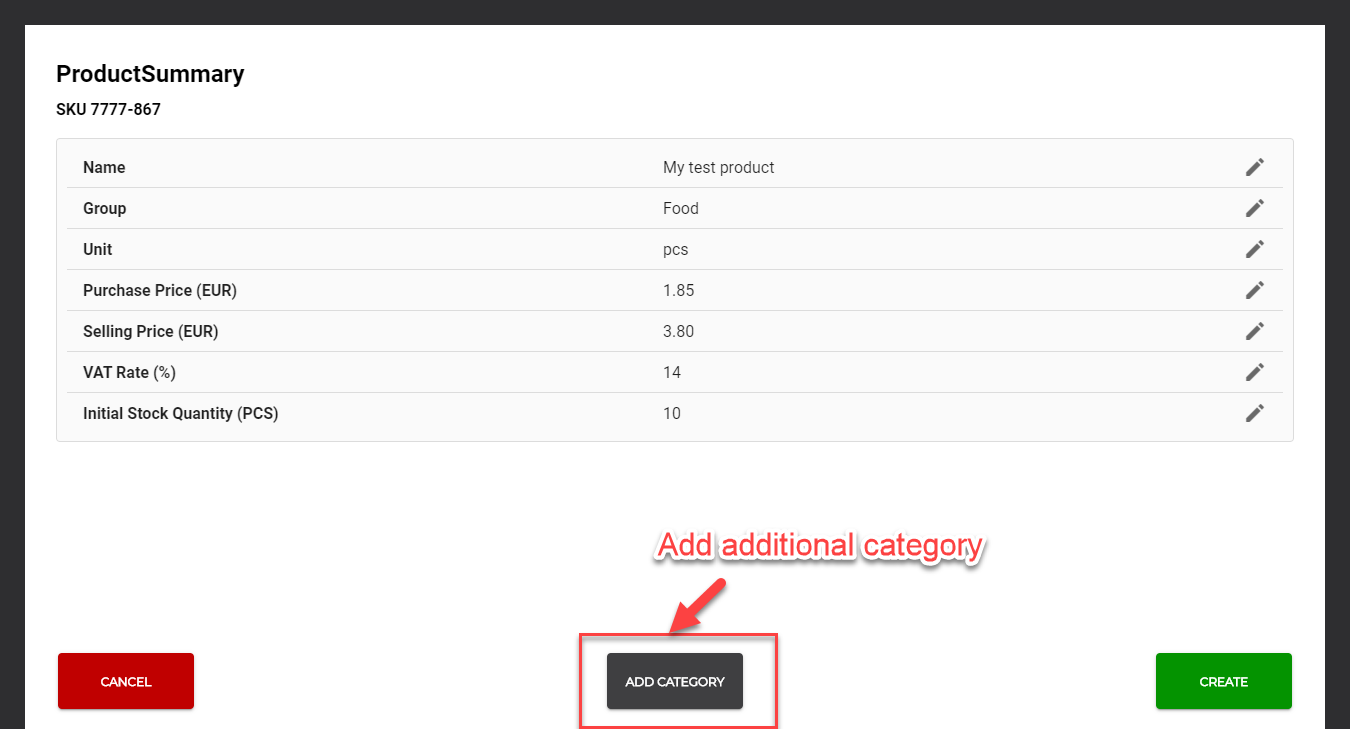The width and height of the screenshot is (1350, 729).
Task: Edit the product Name field
Action: [1254, 167]
